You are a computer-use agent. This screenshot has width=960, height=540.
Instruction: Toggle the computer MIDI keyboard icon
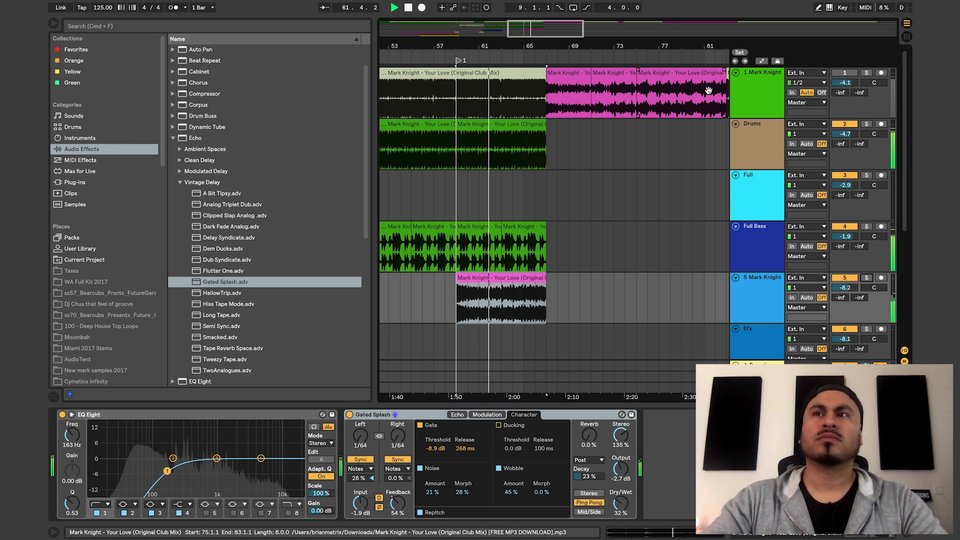[x=829, y=7]
